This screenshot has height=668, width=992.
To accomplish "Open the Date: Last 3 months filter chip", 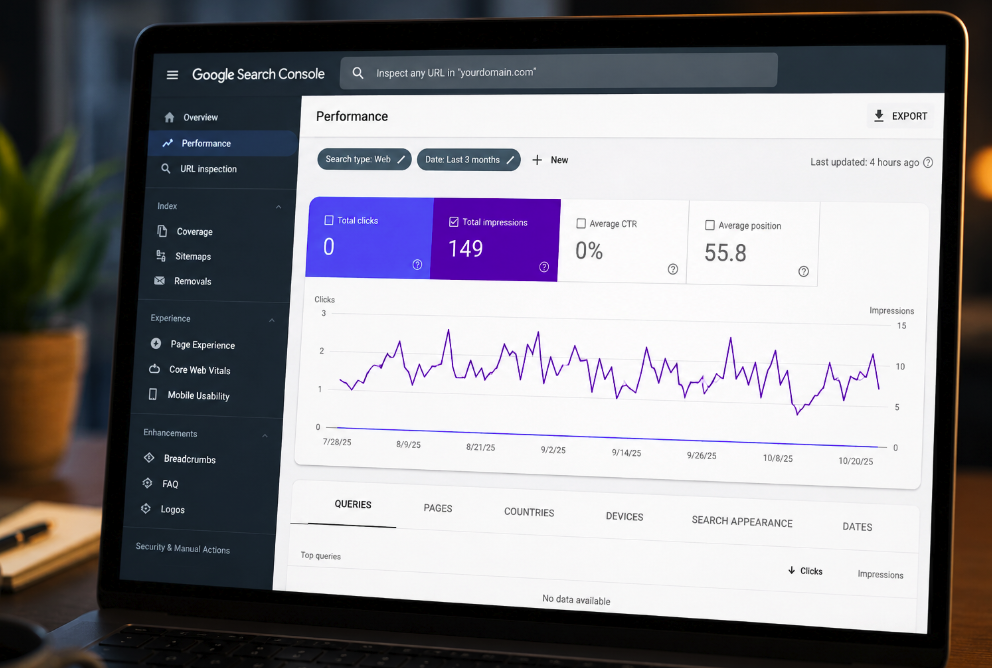I will (x=469, y=160).
